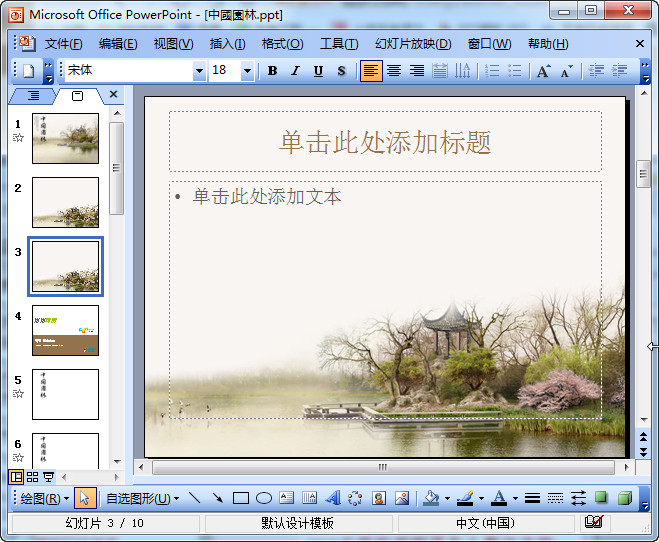Open the AutoShapes (自选图形) dropdown

143,498
